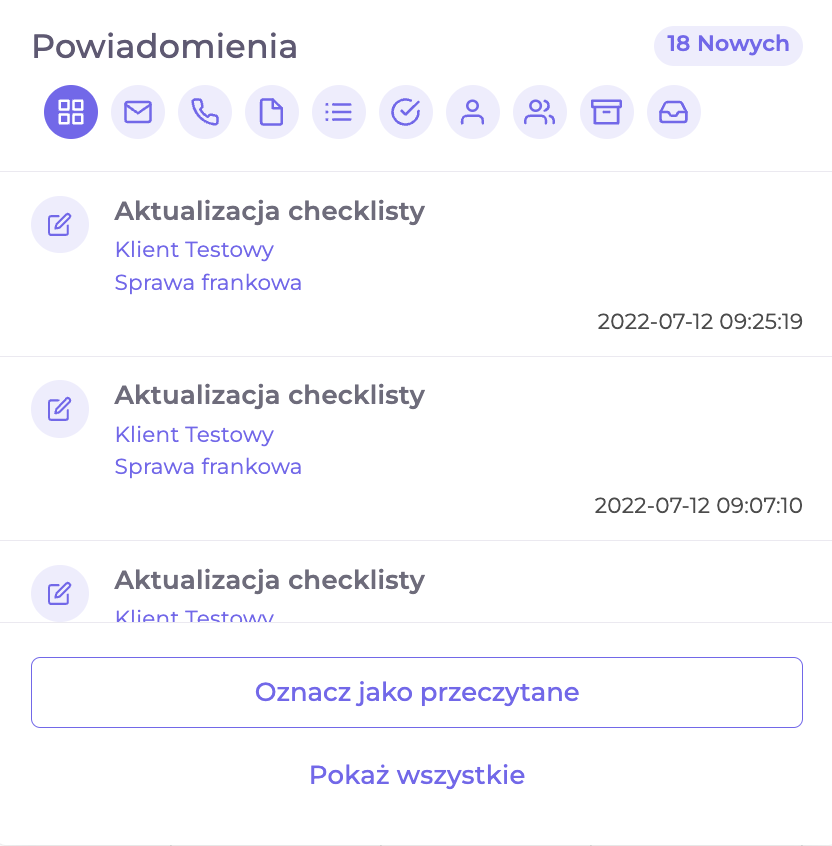Show document notifications filter icon
Screen dimensions: 832x846
[x=271, y=112]
